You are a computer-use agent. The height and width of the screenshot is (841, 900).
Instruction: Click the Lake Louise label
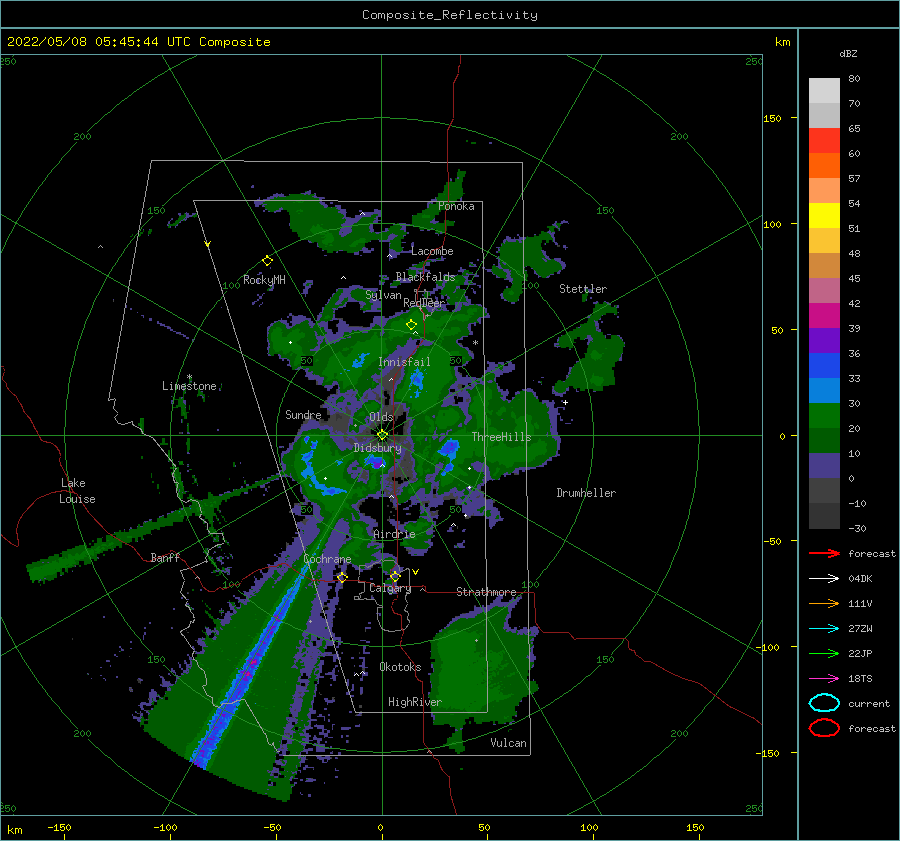point(78,491)
